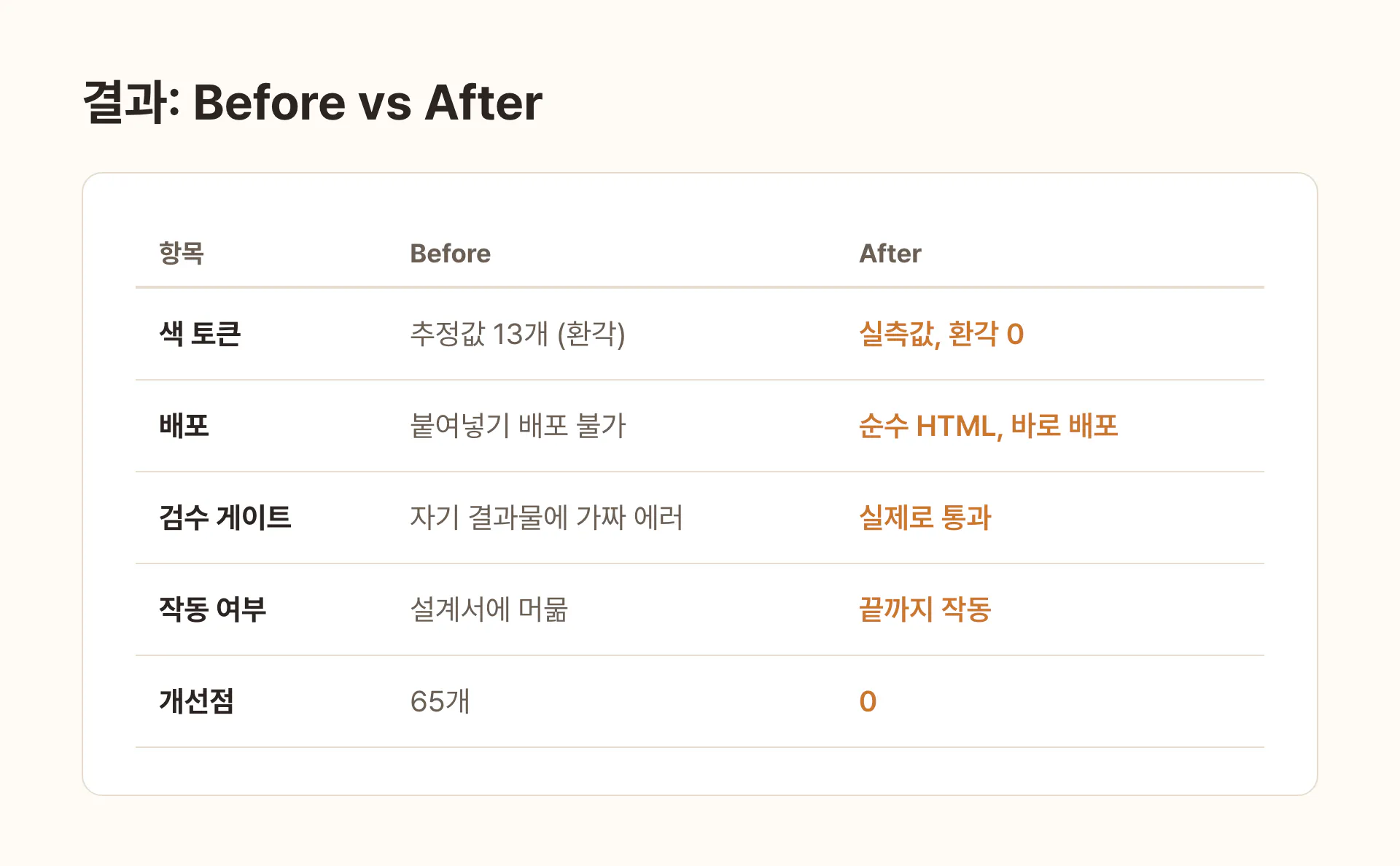The height and width of the screenshot is (866, 1400).
Task: Click the '검수 게이트' row label
Action: 225,518
